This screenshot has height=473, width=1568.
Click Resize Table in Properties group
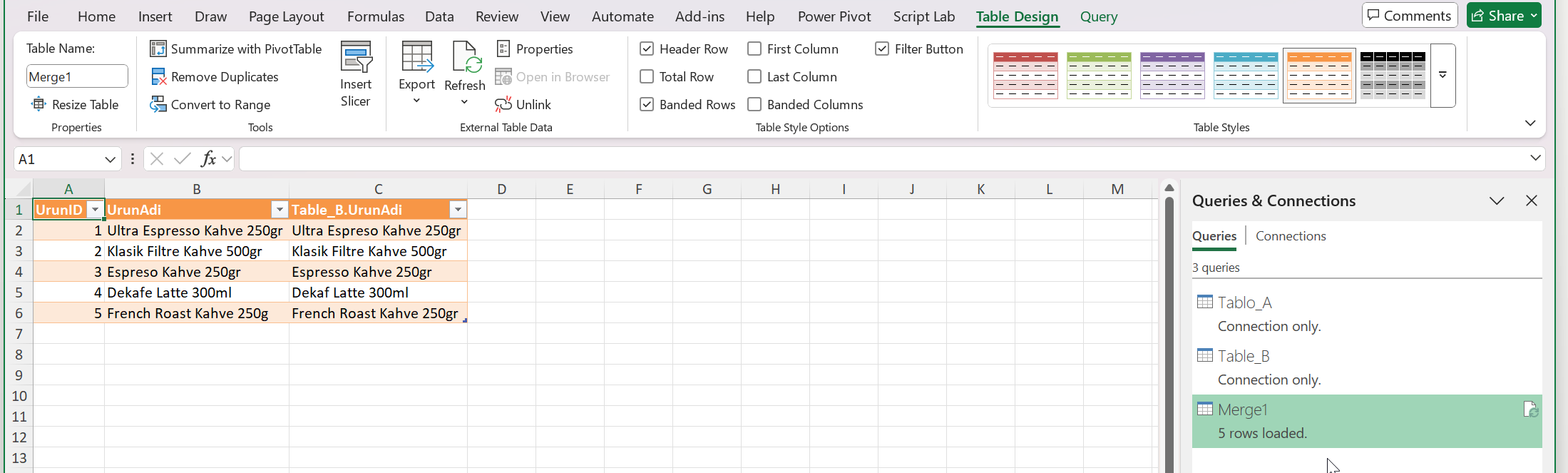point(76,105)
